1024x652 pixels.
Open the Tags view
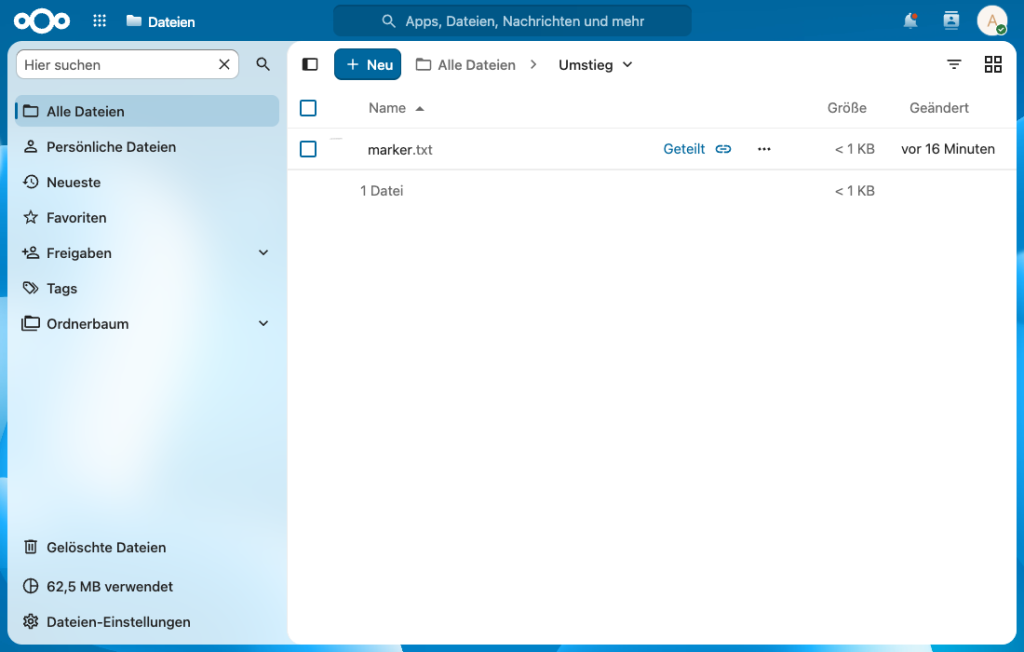click(x=148, y=288)
